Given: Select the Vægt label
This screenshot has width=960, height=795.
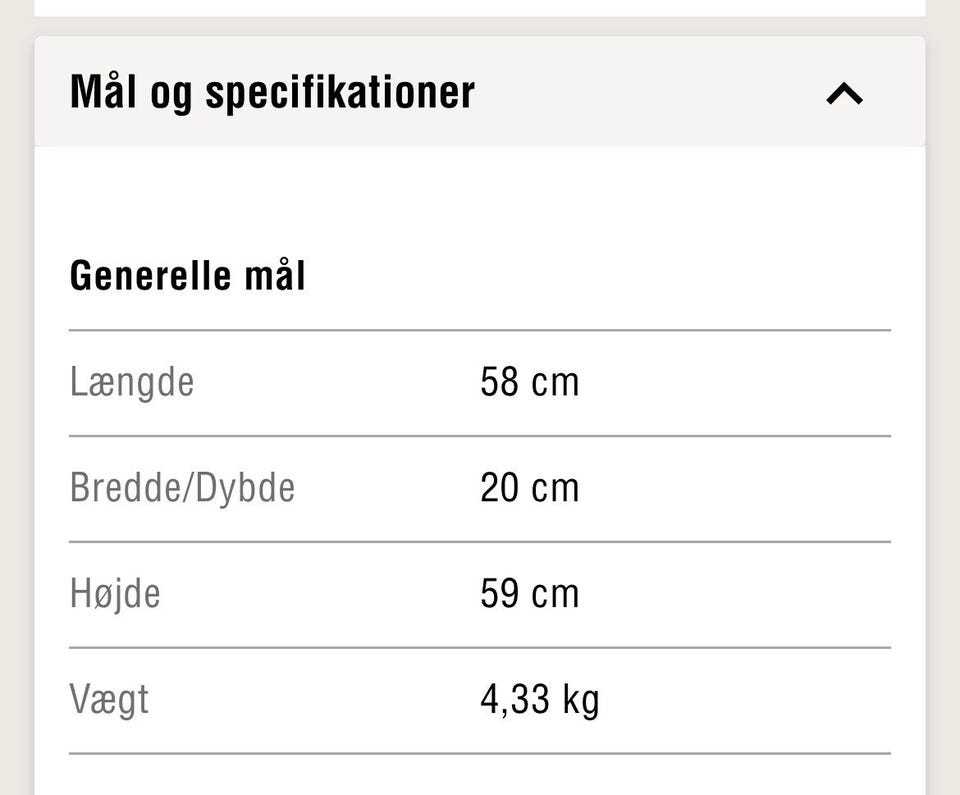Looking at the screenshot, I should [110, 700].
